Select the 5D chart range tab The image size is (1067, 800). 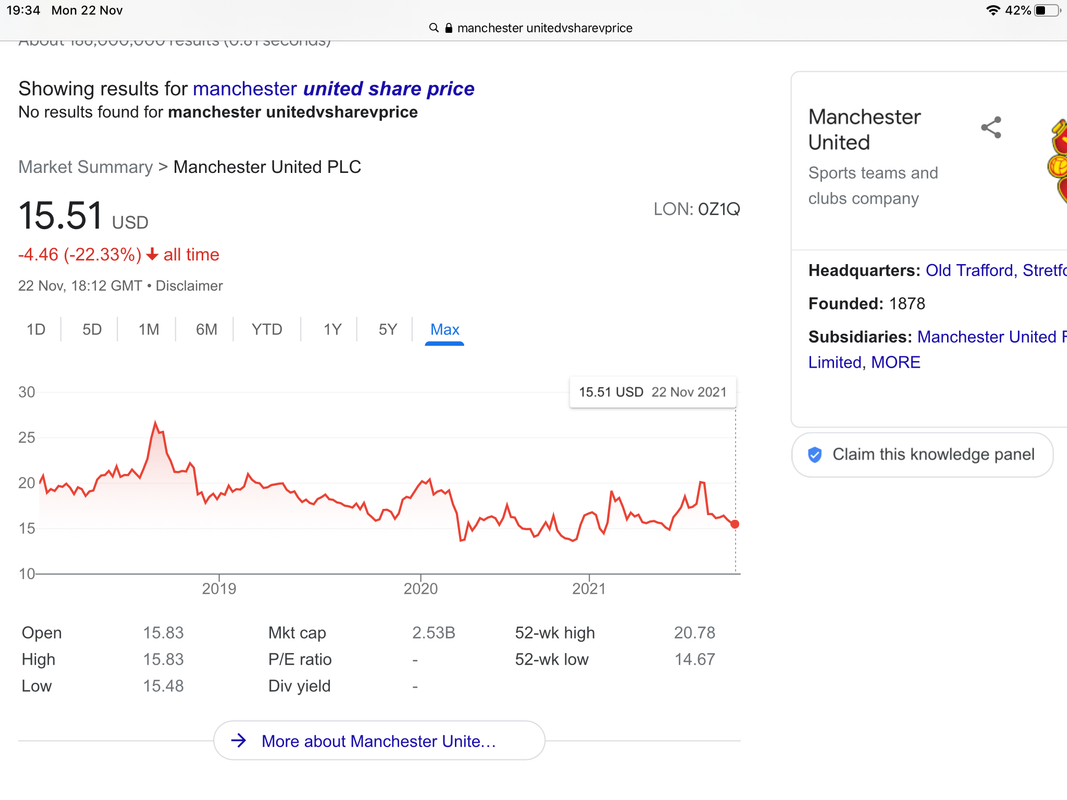[92, 330]
